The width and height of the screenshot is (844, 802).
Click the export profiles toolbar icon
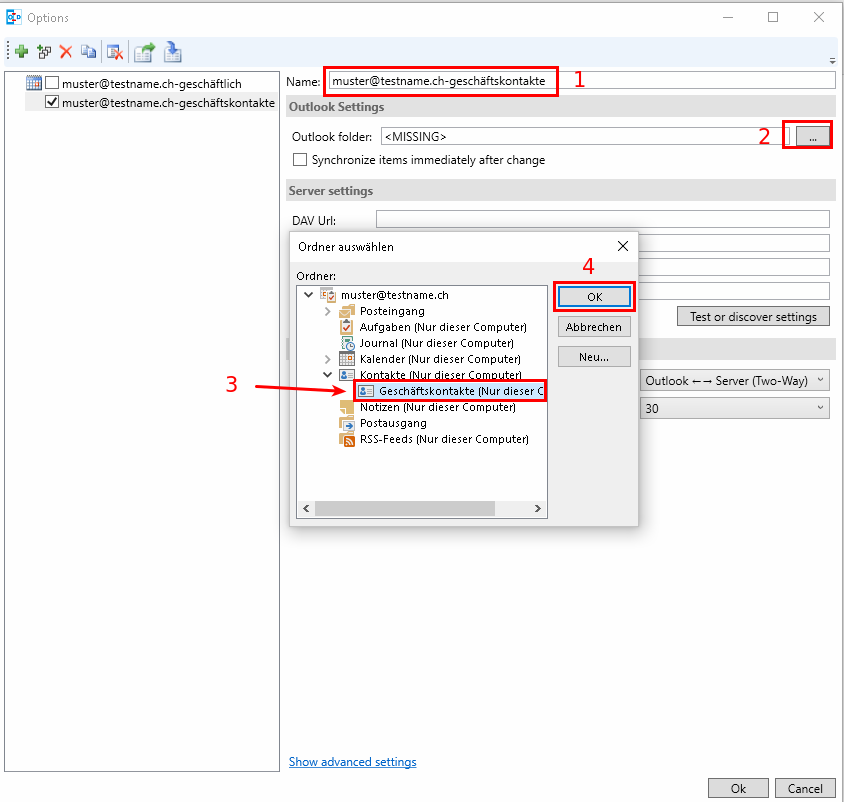[x=145, y=52]
